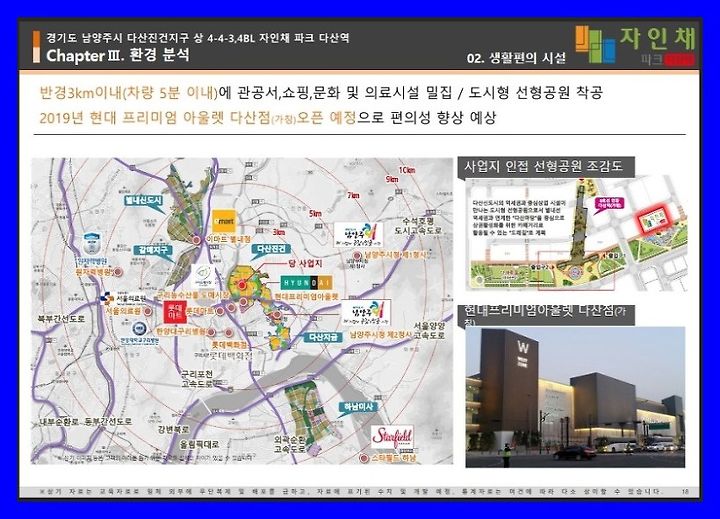Select the Namyangju city logo beside 제2청사
This screenshot has width=720, height=519.
366,313
